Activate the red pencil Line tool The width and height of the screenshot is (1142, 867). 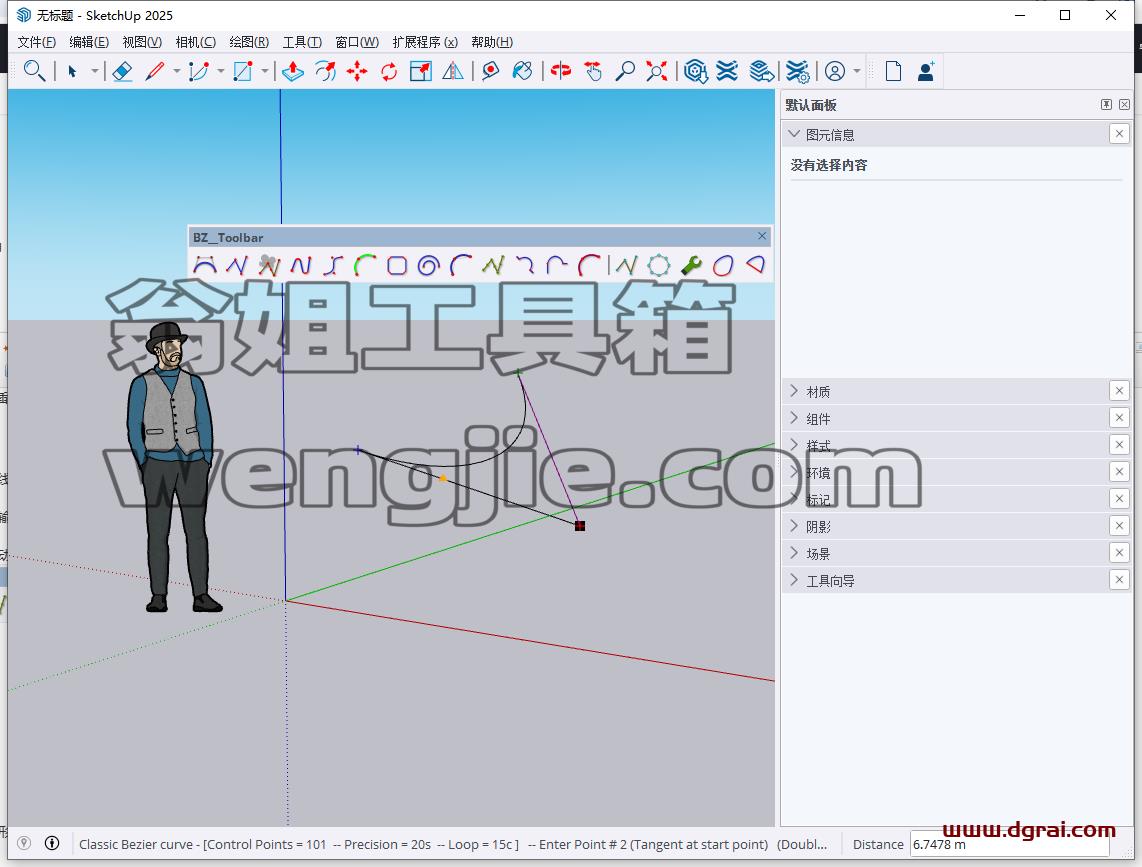tap(155, 71)
